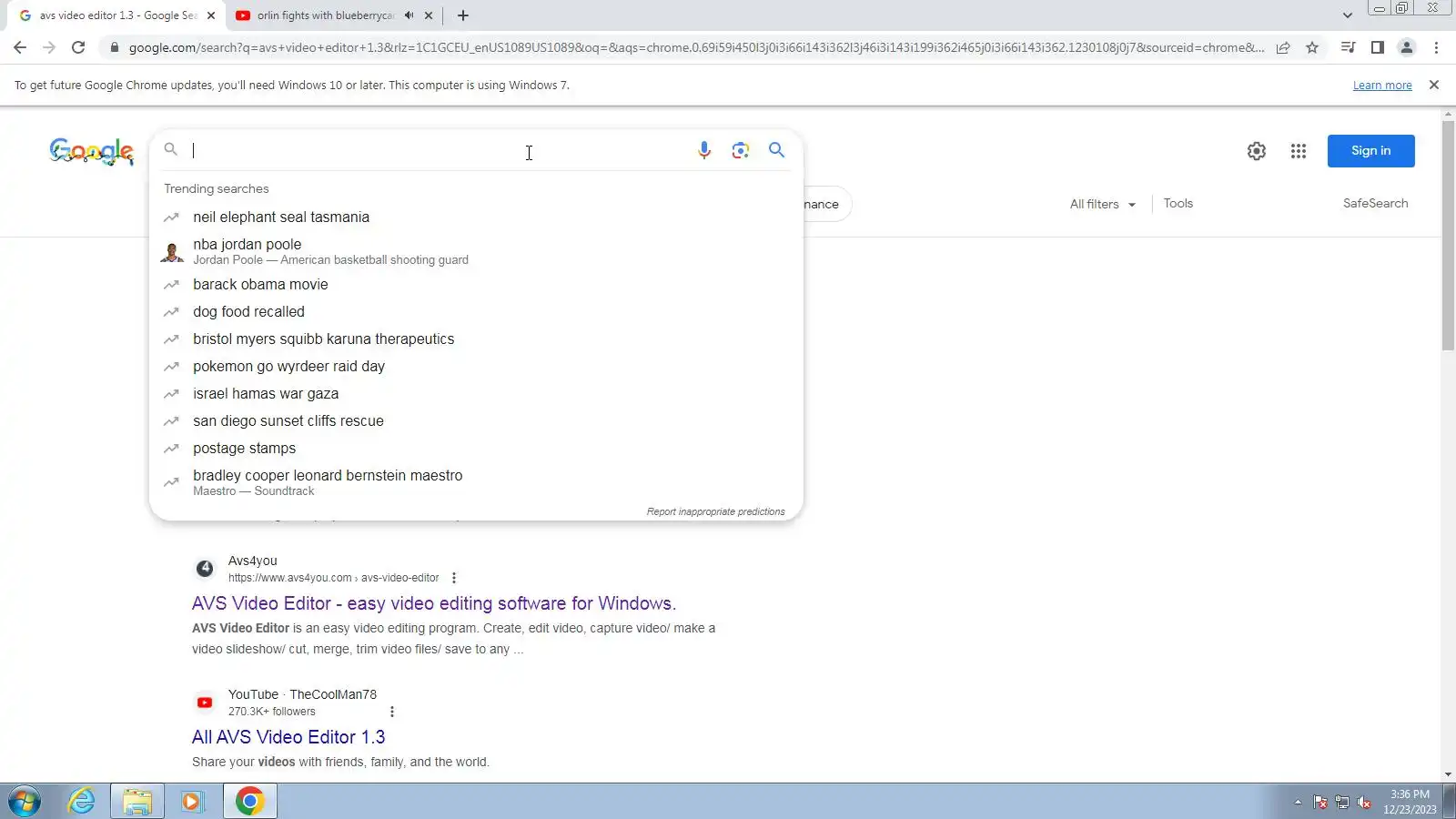Viewport: 1456px width, 819px height.
Task: Open Windows Start menu
Action: point(25,802)
